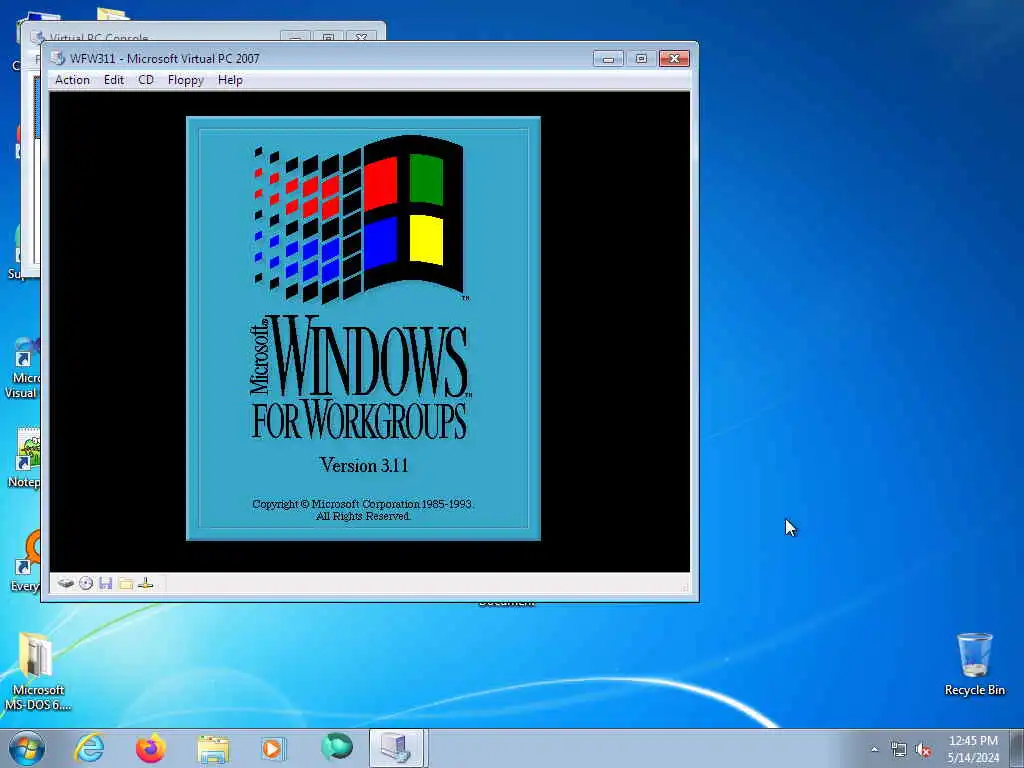Open Windows Media Player from the taskbar
The height and width of the screenshot is (768, 1024).
273,748
